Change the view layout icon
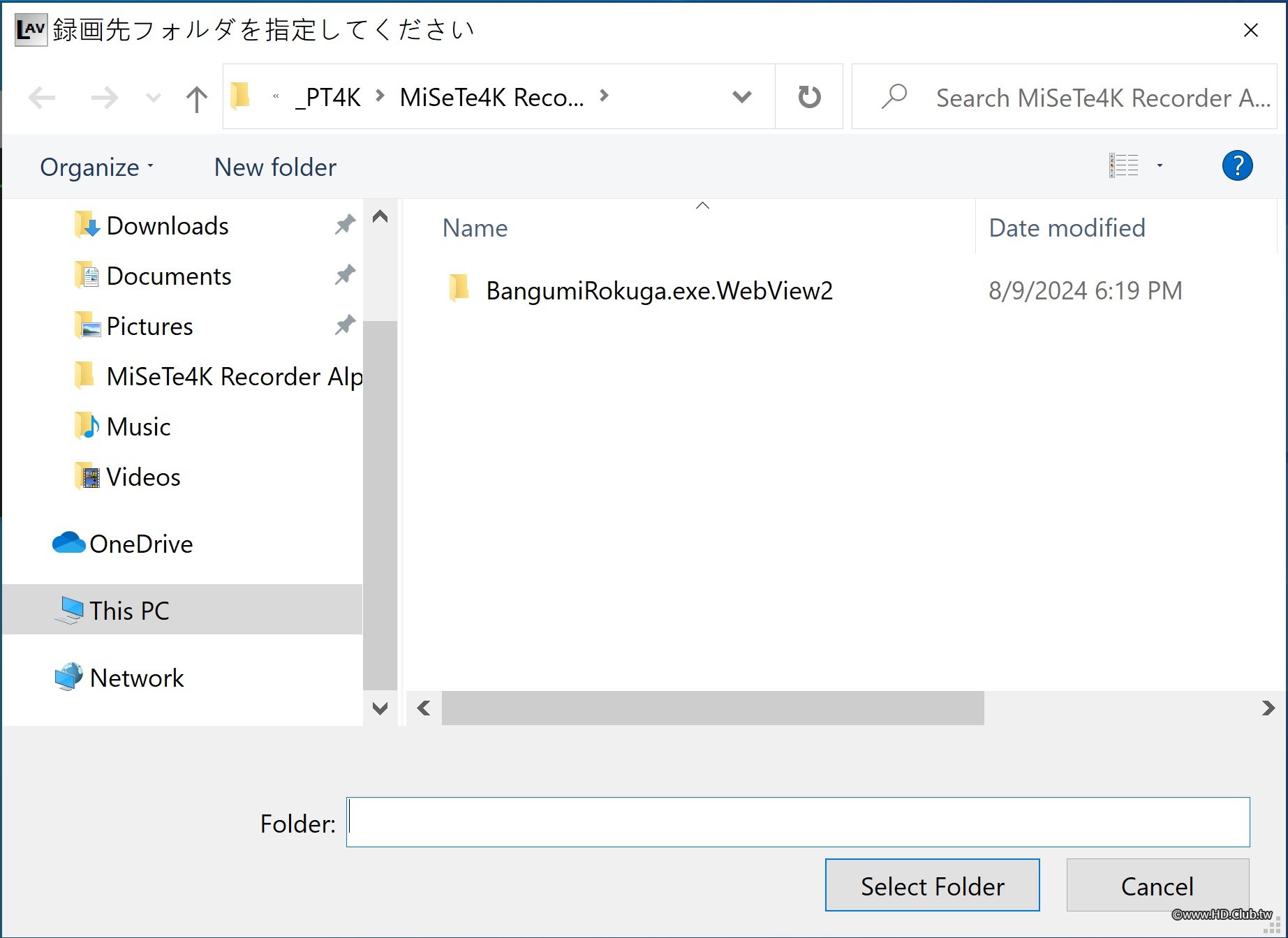The width and height of the screenshot is (1288, 938). [1123, 165]
